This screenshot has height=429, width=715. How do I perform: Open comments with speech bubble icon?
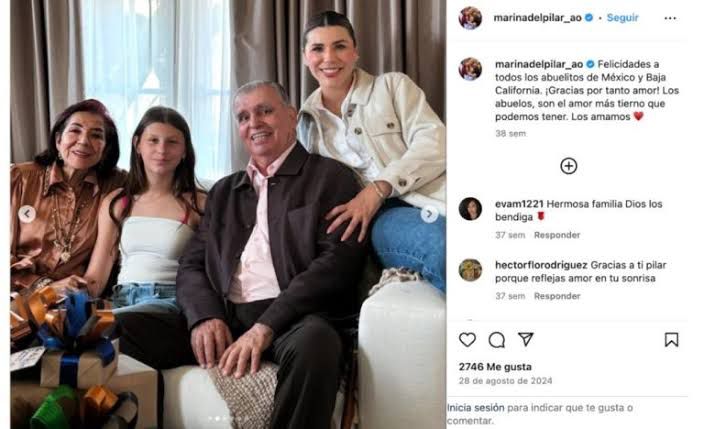point(497,340)
